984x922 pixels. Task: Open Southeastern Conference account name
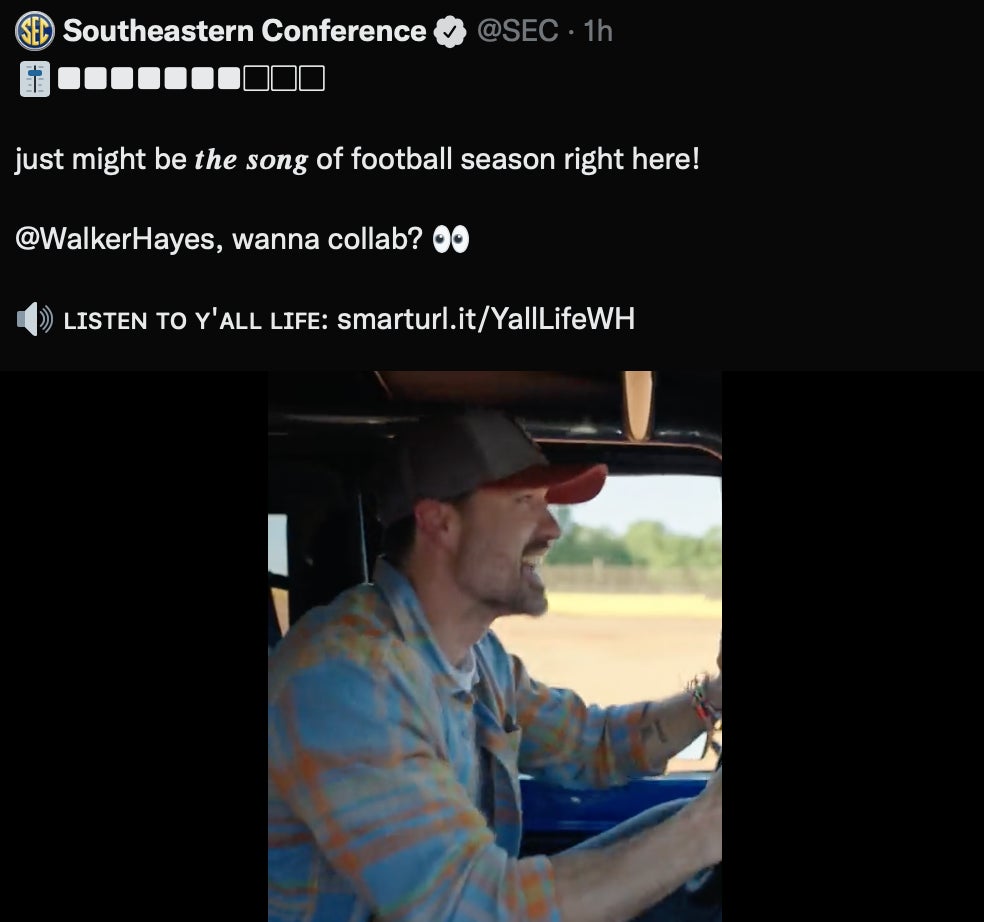click(244, 31)
